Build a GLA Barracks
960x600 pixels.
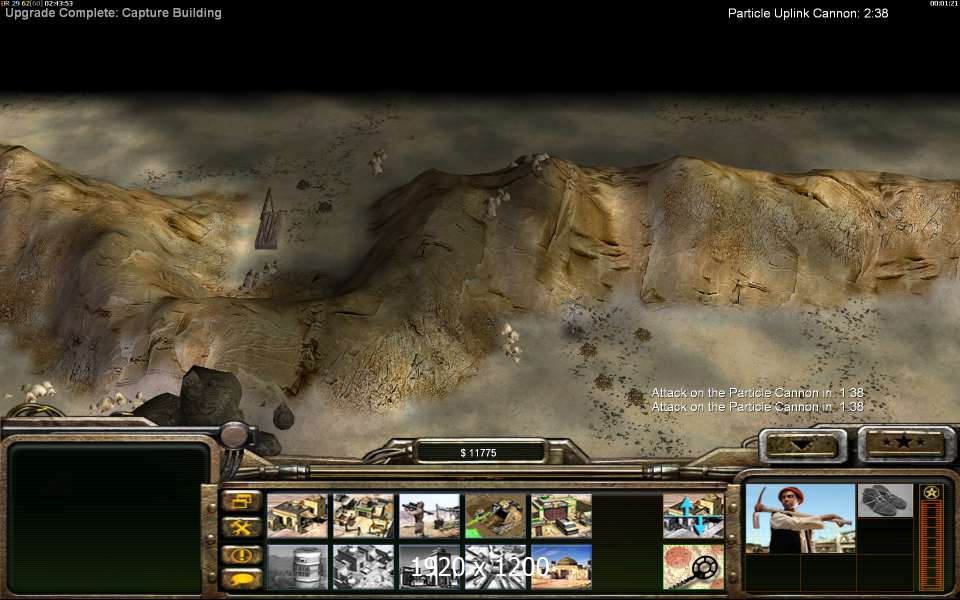(363, 516)
